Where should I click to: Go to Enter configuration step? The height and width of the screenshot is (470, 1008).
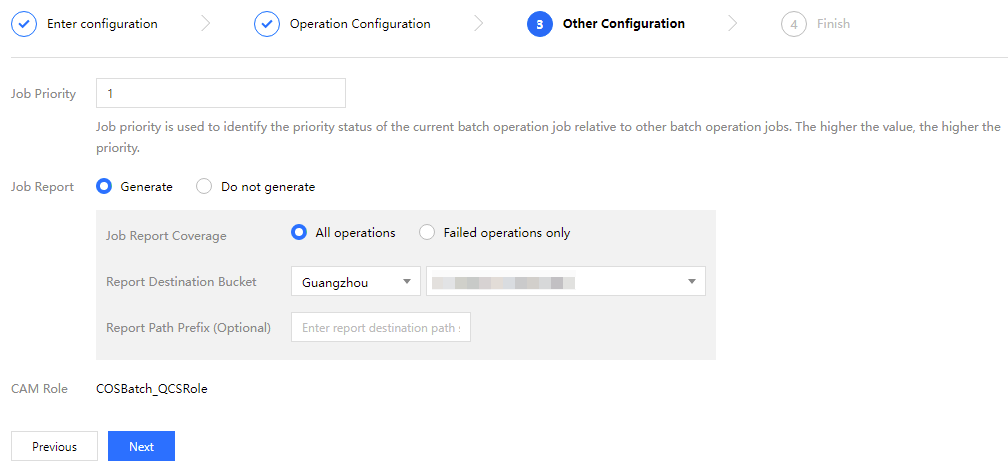(x=102, y=24)
